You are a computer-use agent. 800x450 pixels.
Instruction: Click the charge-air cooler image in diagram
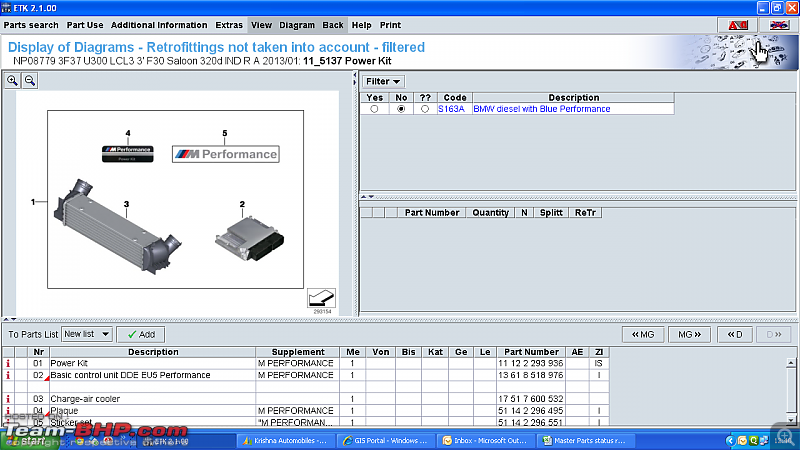click(117, 227)
